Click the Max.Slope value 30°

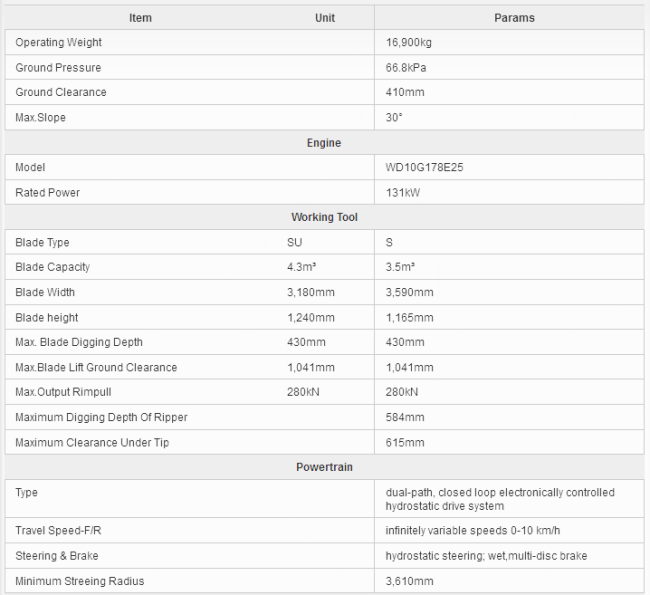pyautogui.click(x=394, y=118)
